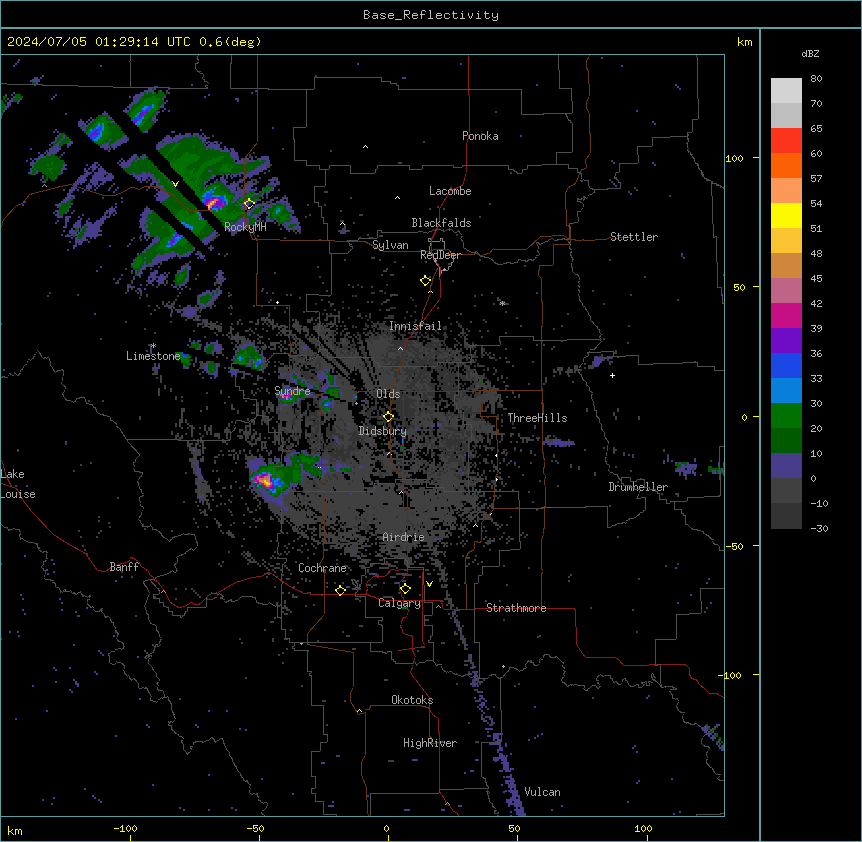Screen dimensions: 862x842
Task: Select the blue 33–36 dBZ legend swatch
Action: click(786, 366)
